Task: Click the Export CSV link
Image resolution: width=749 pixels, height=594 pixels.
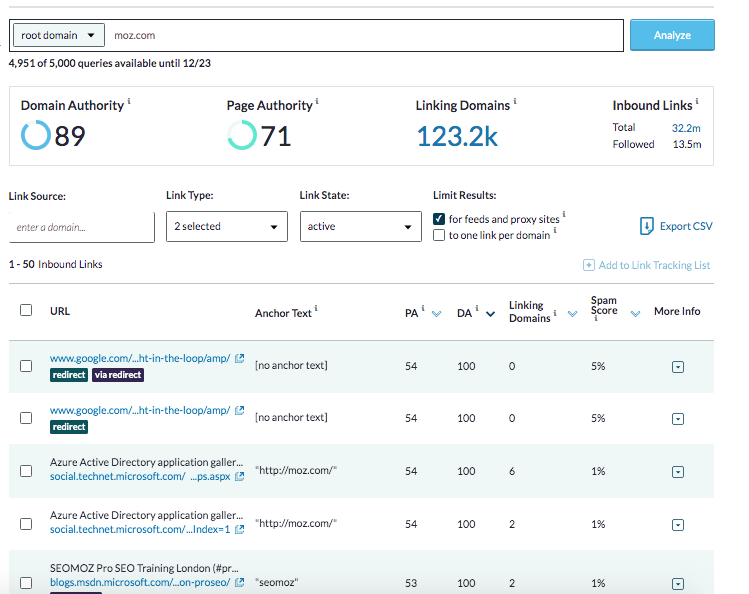Action: (x=686, y=226)
